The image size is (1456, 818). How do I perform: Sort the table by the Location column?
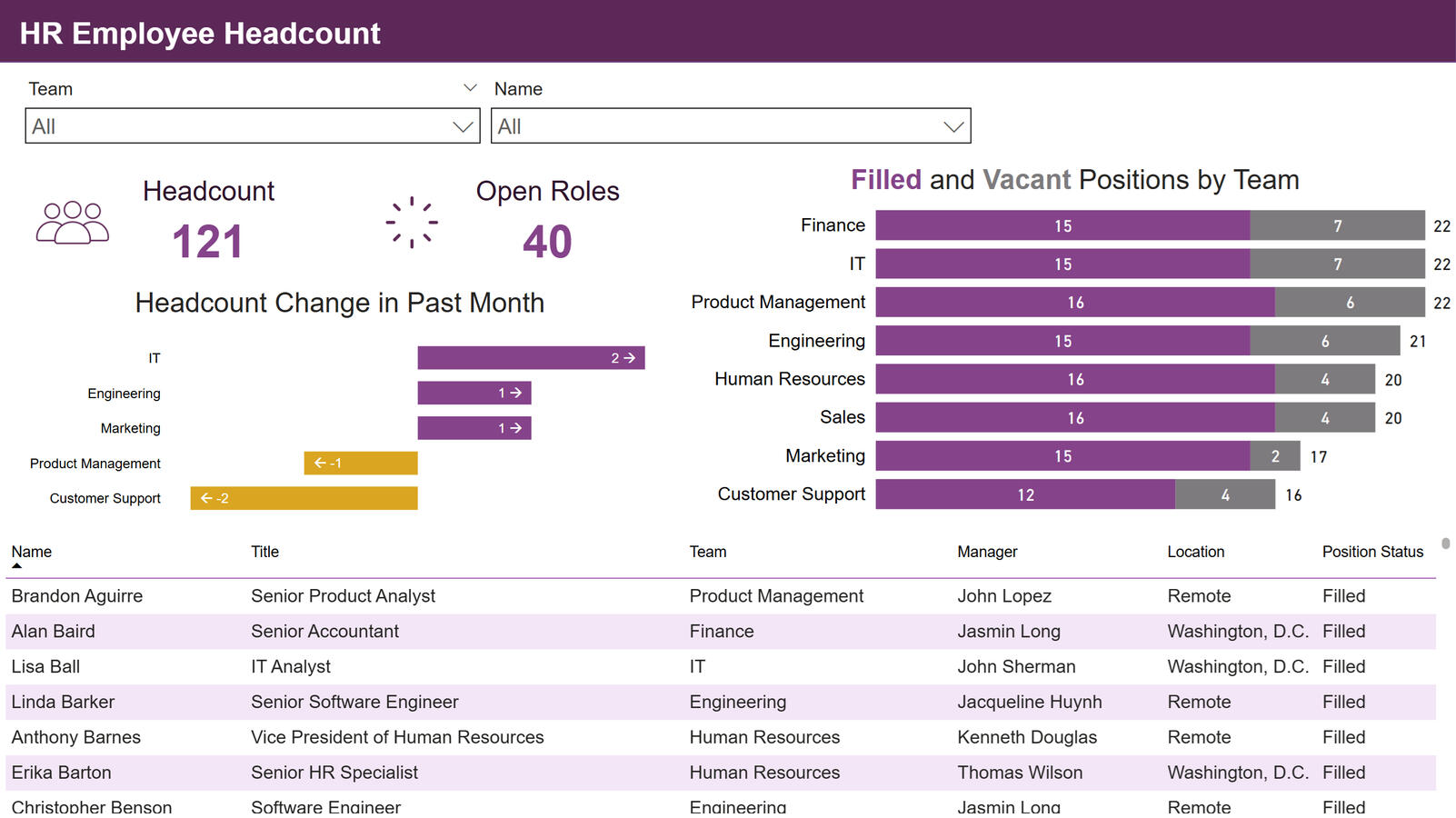(1196, 551)
